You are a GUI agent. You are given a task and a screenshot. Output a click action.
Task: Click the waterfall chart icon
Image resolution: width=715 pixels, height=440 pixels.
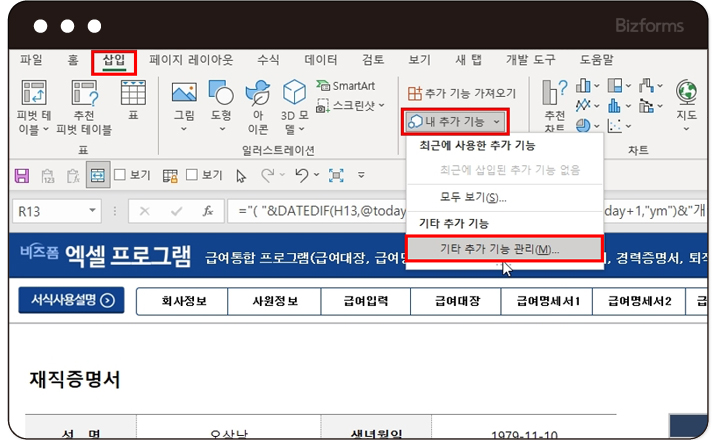coord(647,85)
